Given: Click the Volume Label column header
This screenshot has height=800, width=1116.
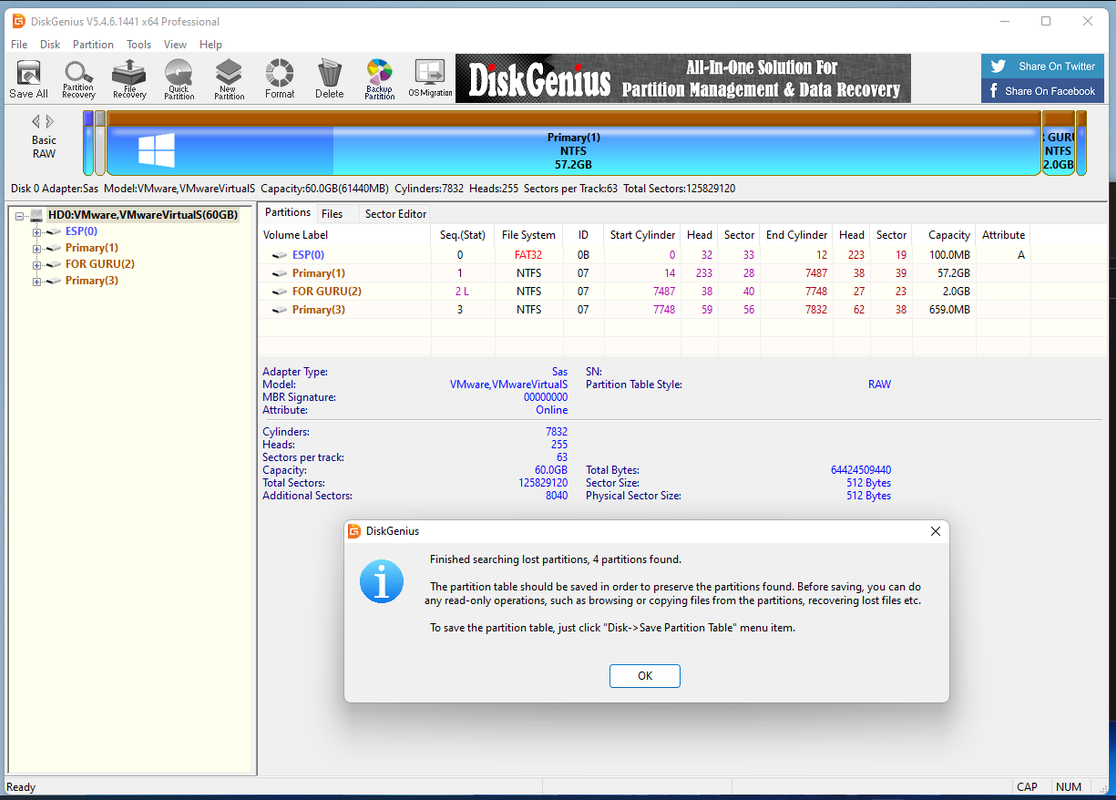Looking at the screenshot, I should 345,235.
